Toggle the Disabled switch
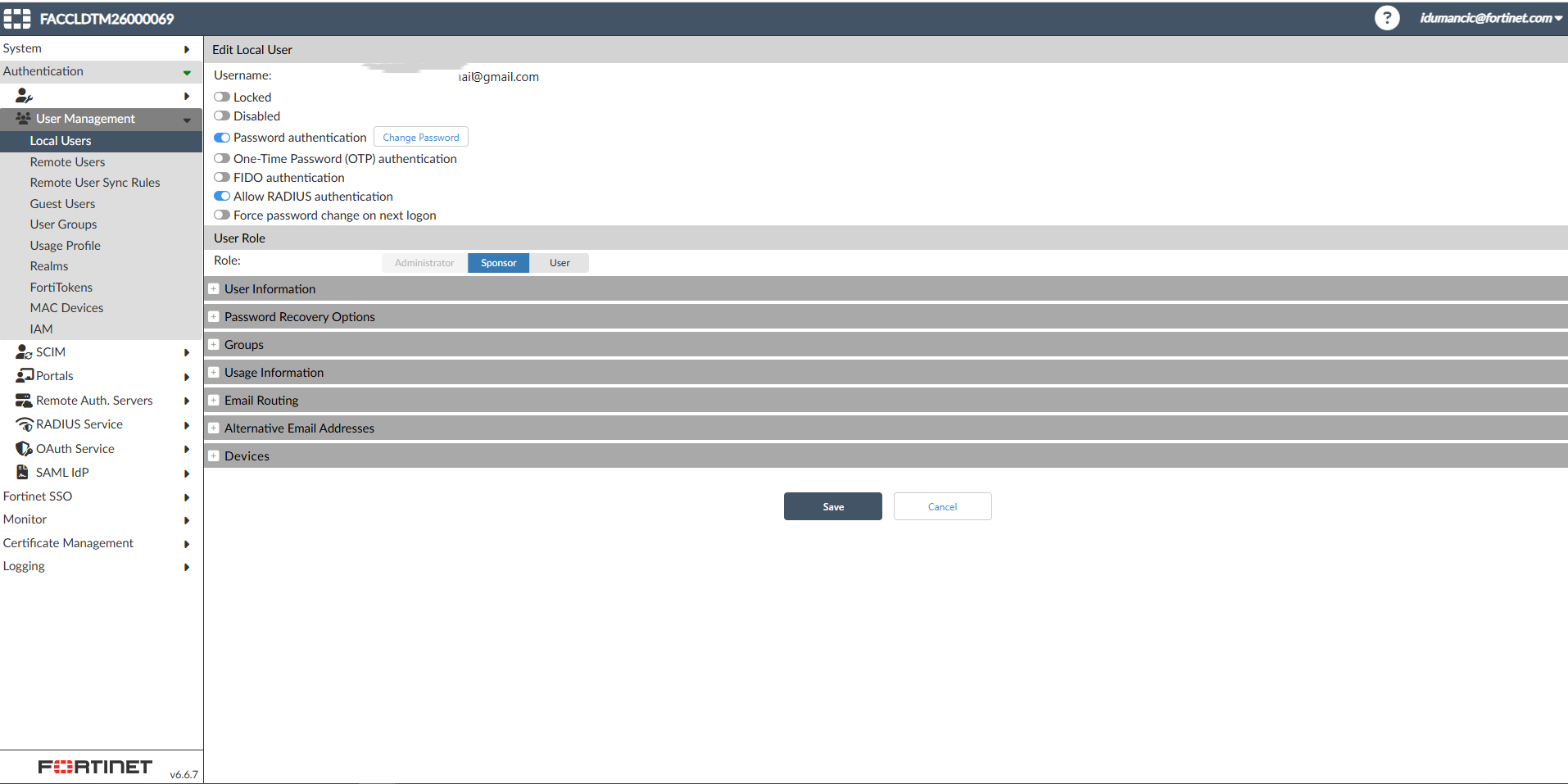Image resolution: width=1568 pixels, height=784 pixels. tap(222, 116)
